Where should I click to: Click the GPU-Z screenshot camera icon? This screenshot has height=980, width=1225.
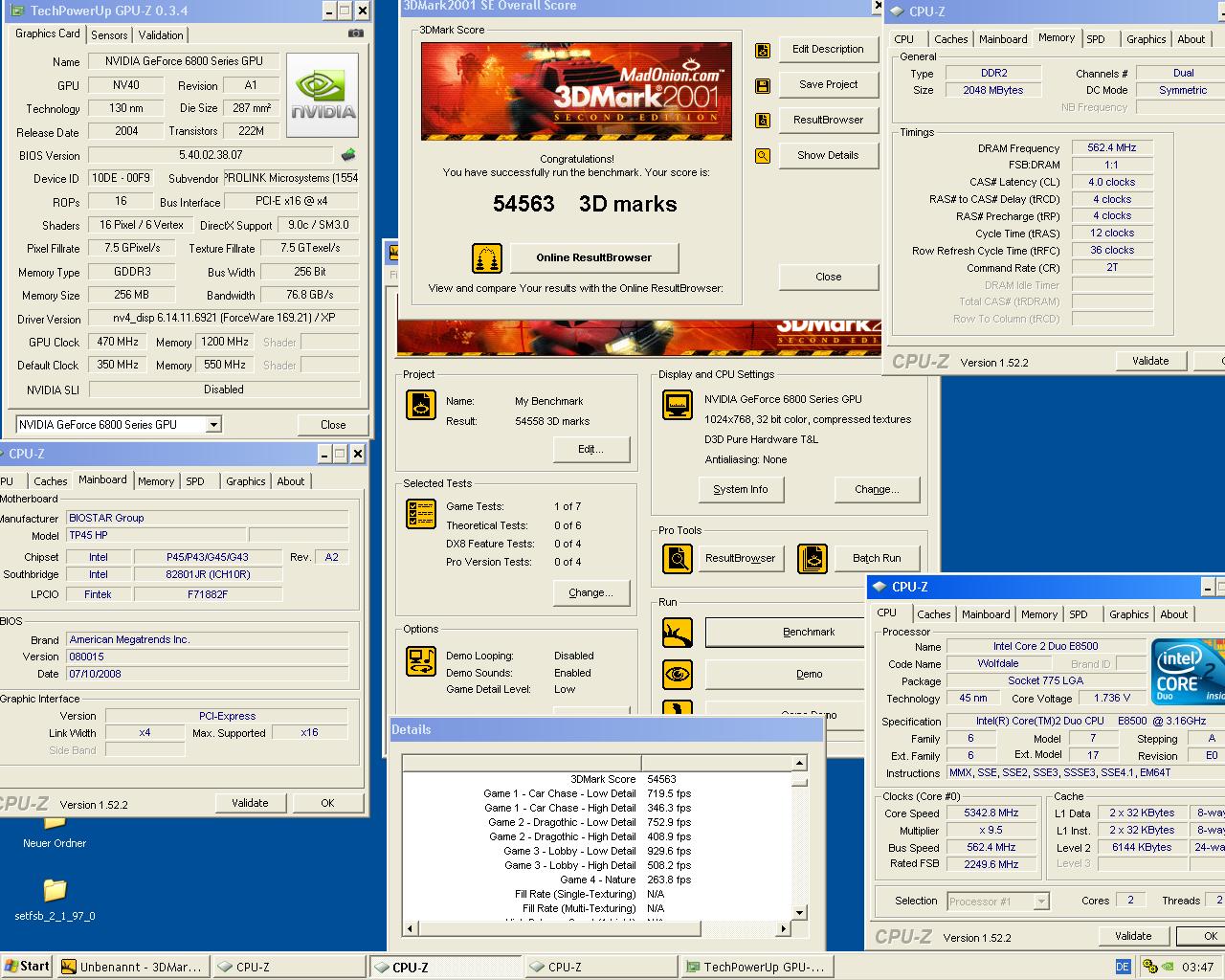click(x=356, y=33)
